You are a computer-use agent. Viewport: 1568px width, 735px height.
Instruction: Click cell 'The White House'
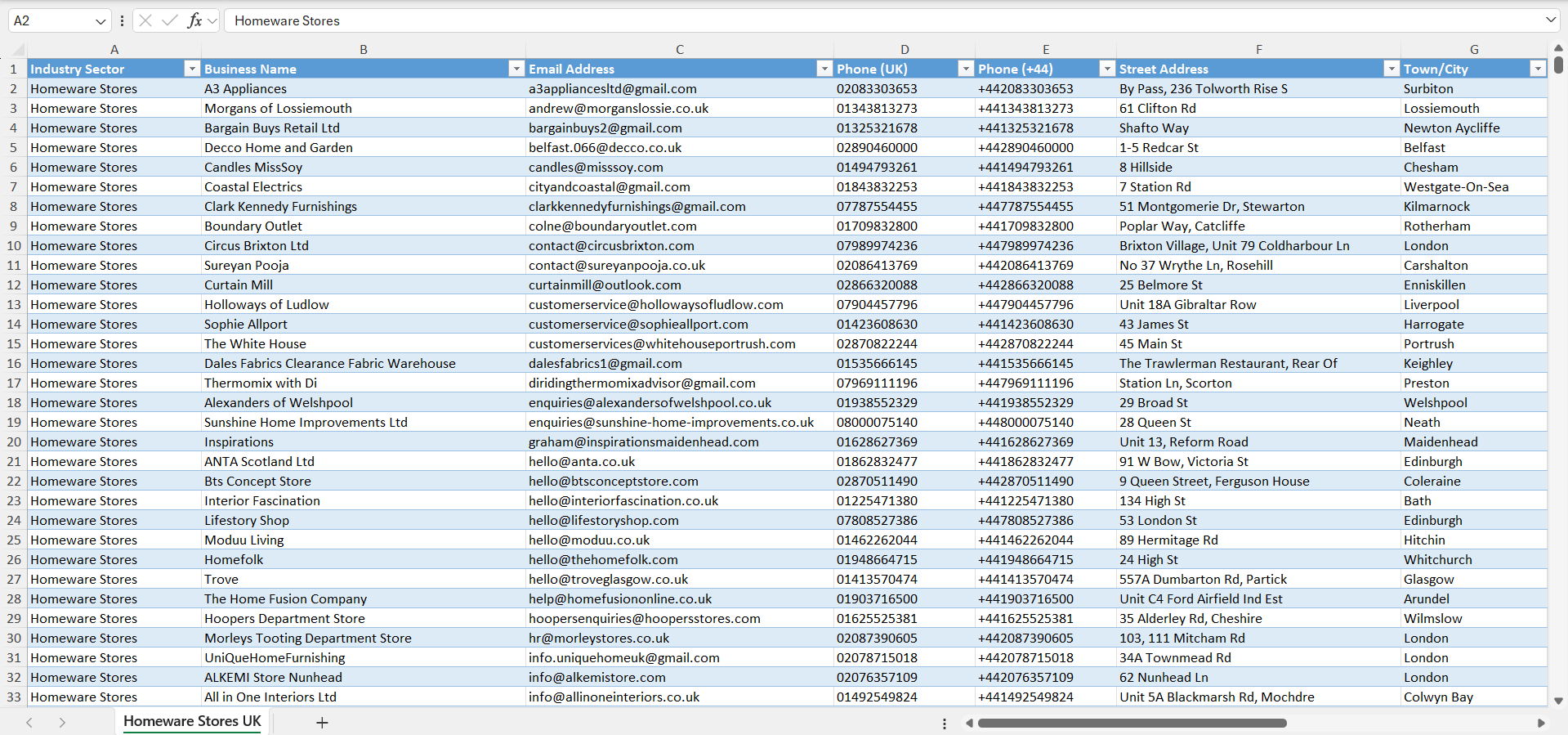364,343
